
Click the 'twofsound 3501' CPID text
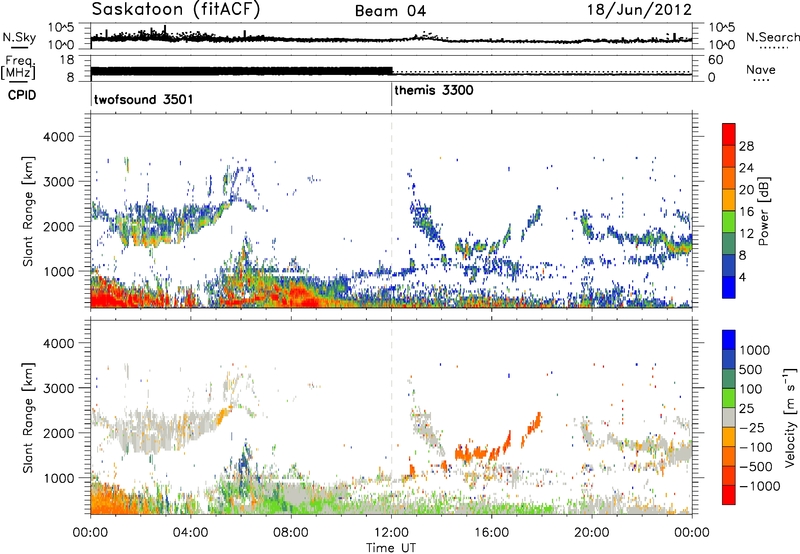coord(143,99)
